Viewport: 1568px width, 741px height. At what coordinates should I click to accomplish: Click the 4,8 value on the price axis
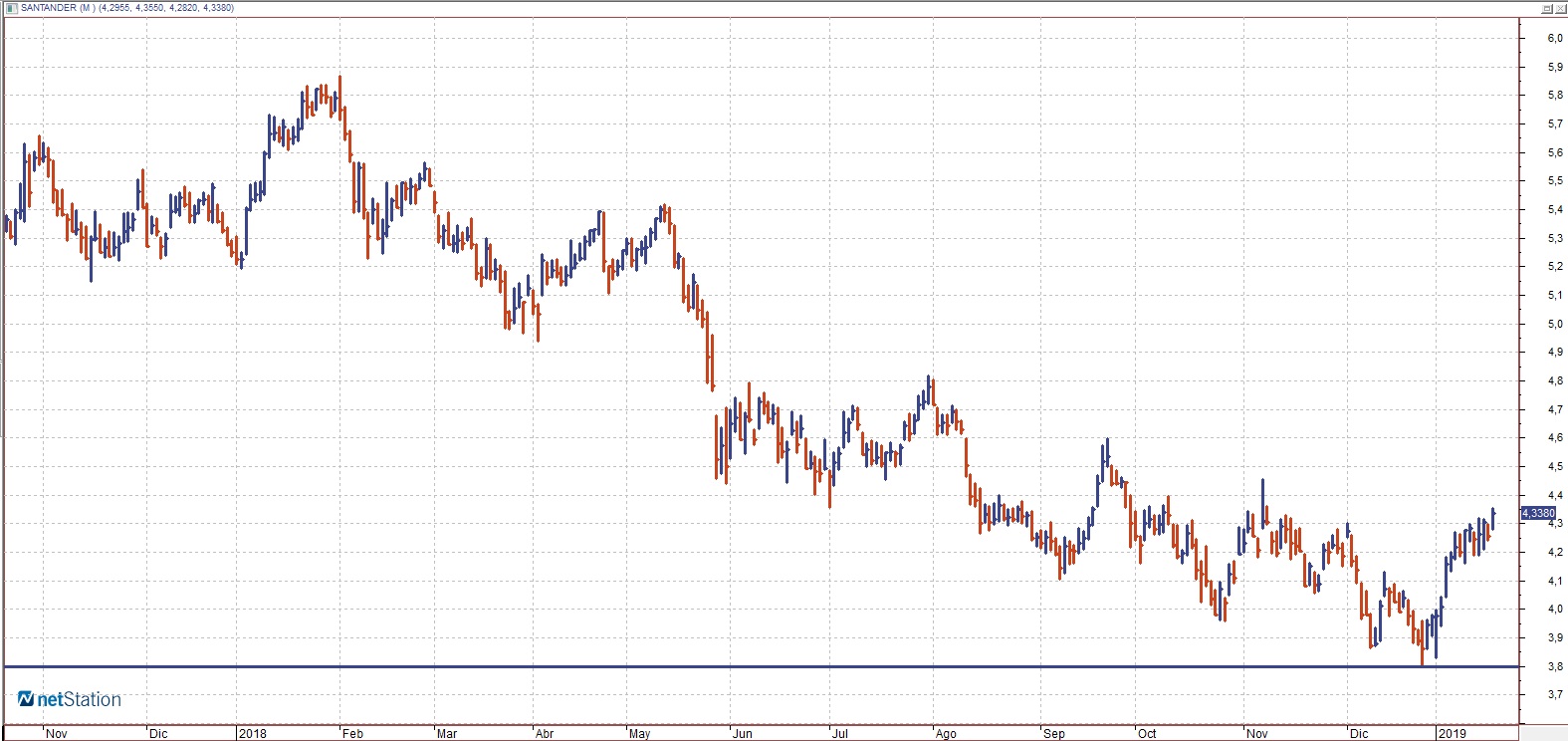[1555, 381]
